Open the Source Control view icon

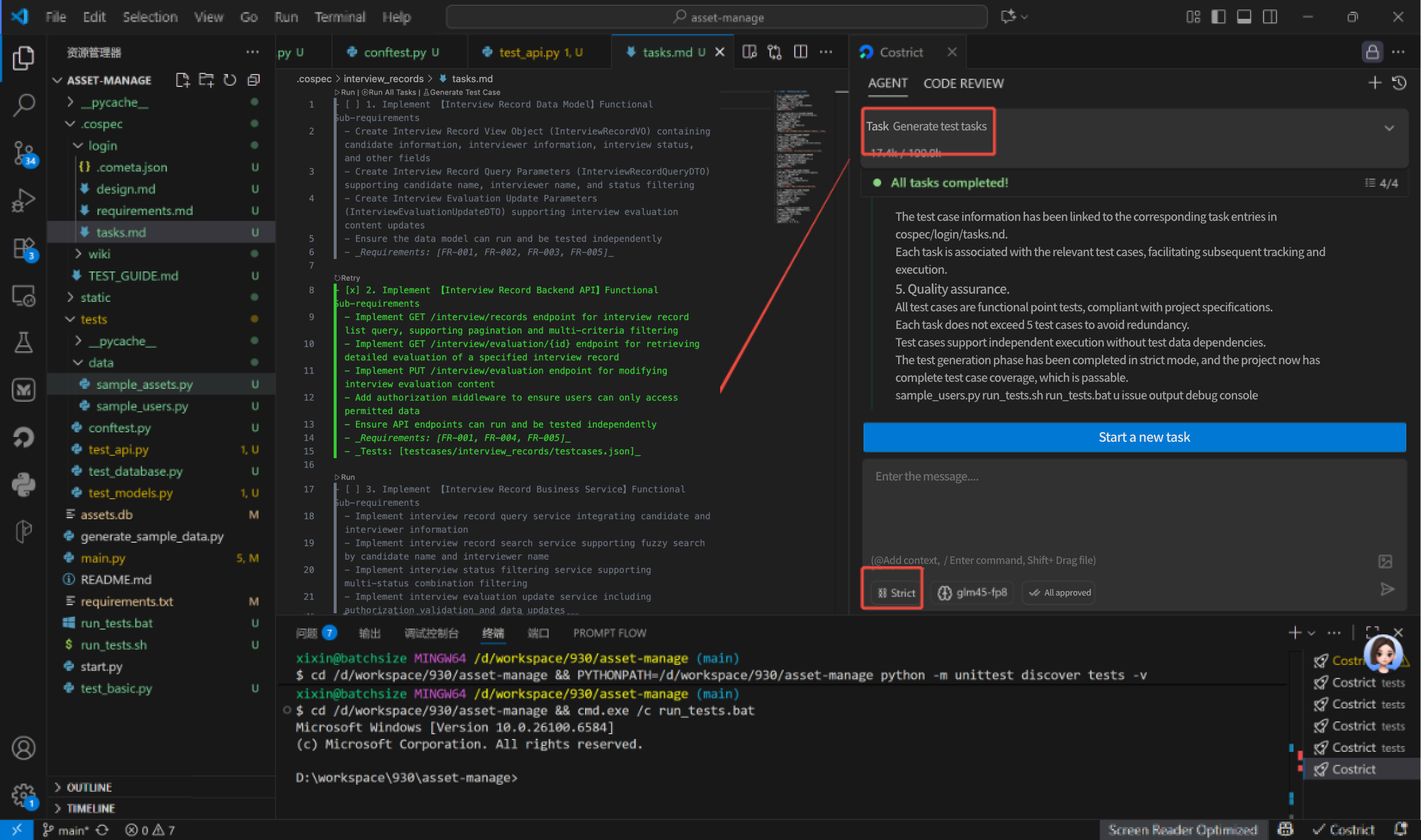(x=23, y=153)
